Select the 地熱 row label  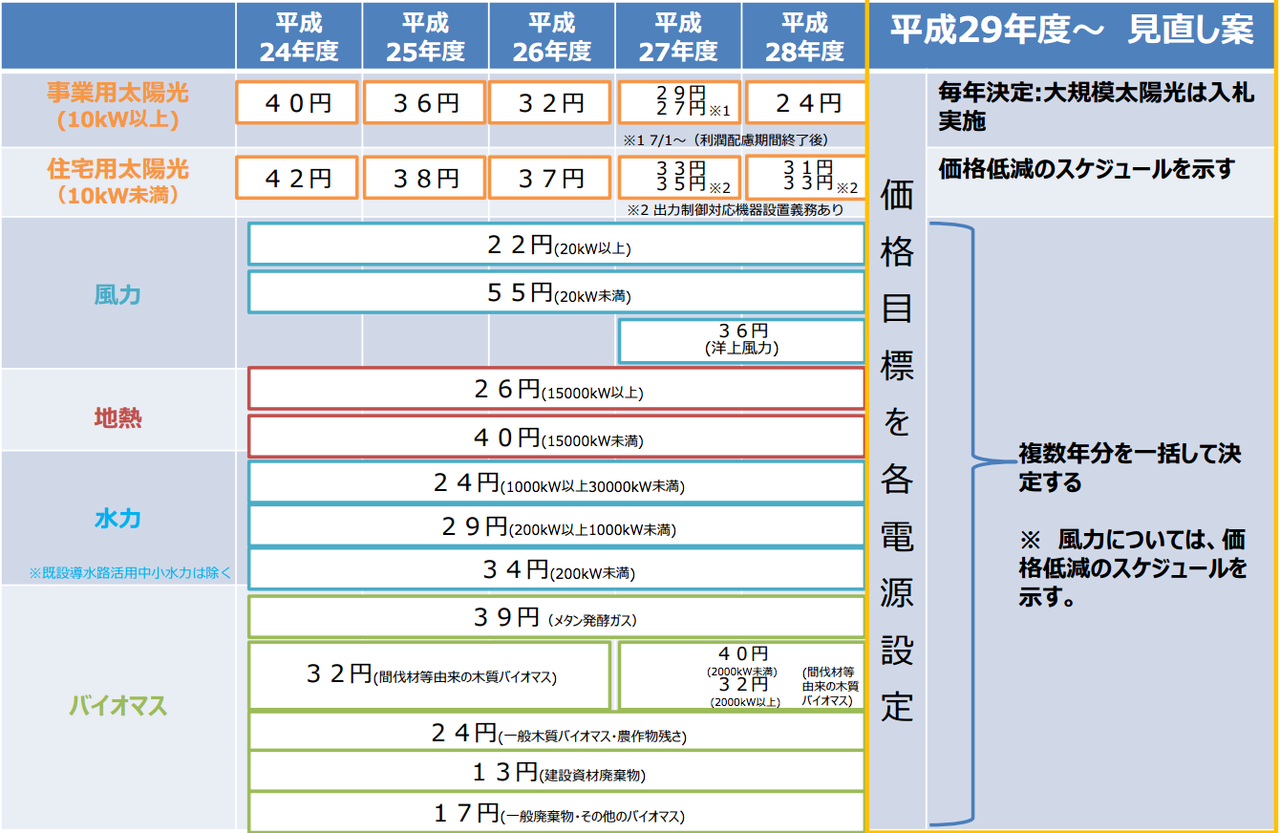[118, 417]
